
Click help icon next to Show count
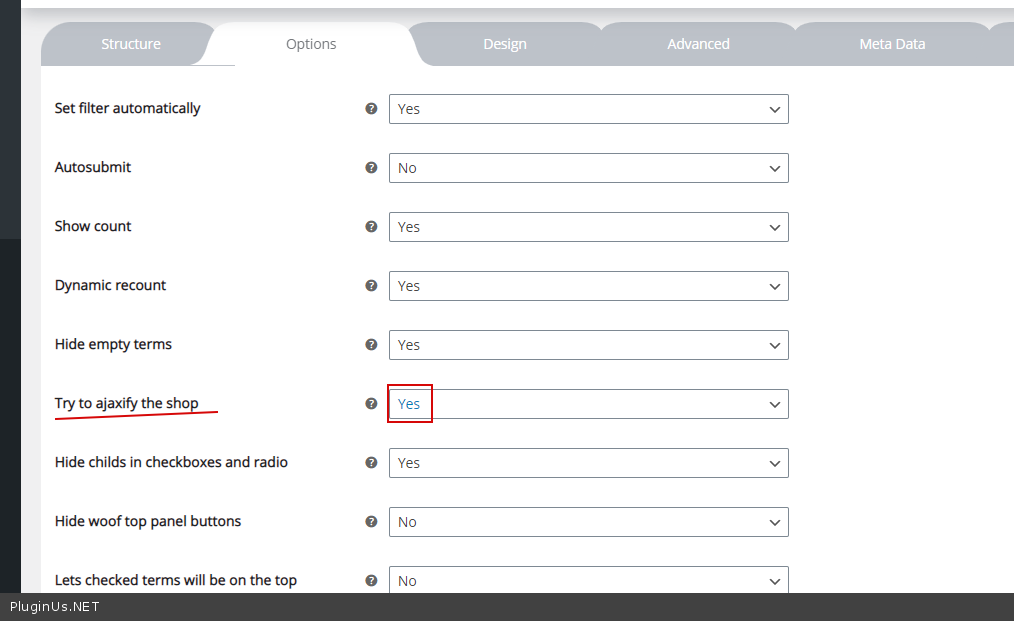371,227
